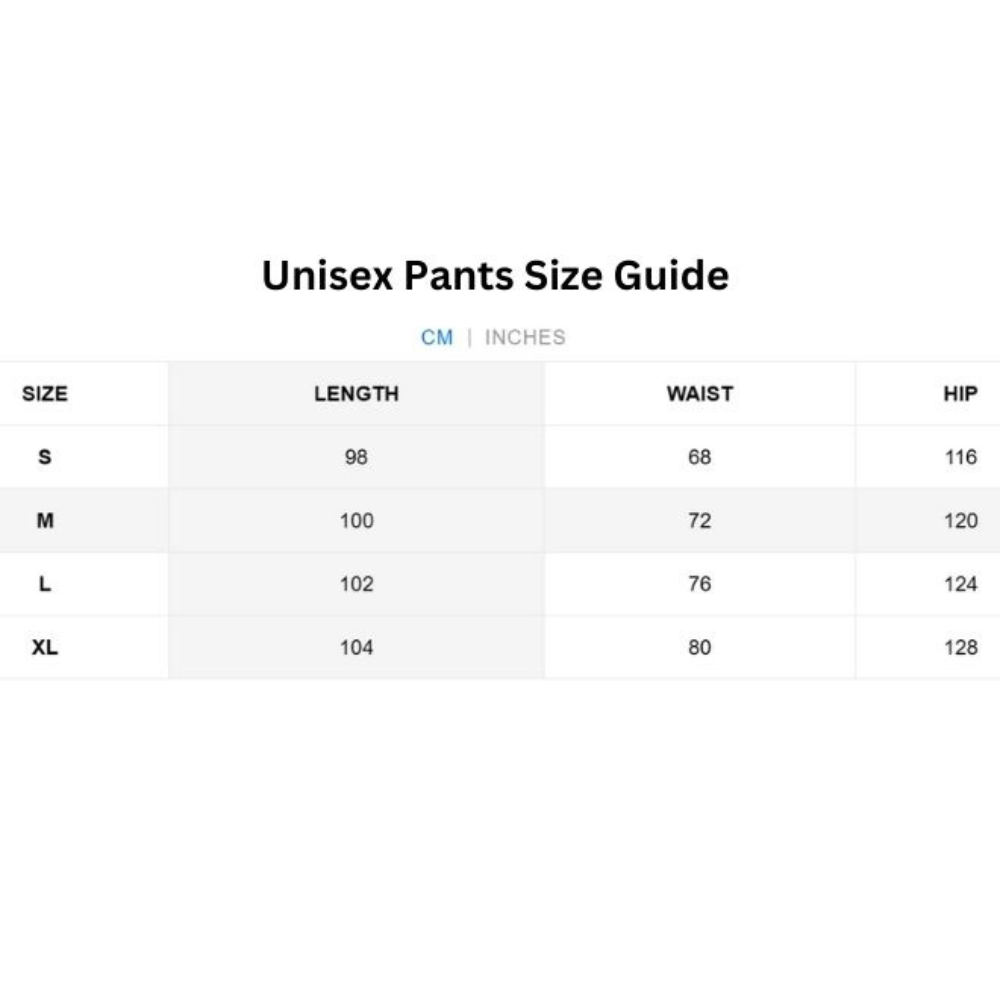
Task: Switch units to INCHES
Action: tap(525, 337)
